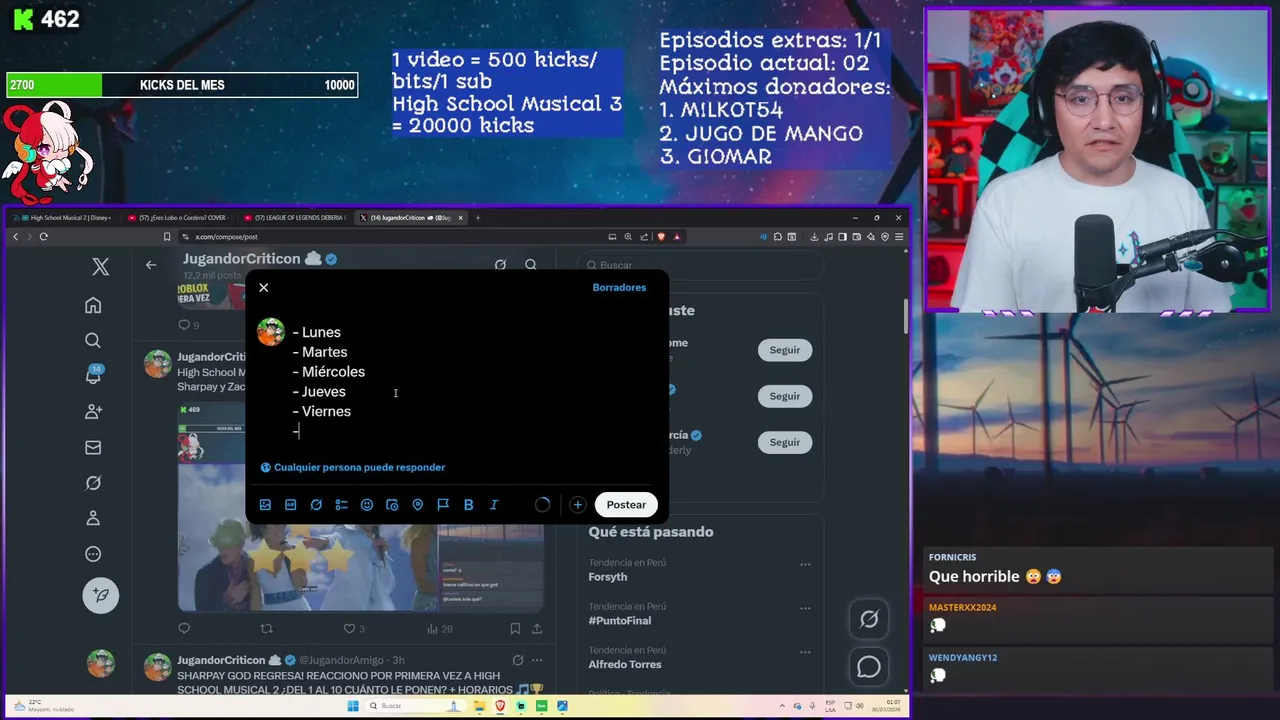The image size is (1280, 720).
Task: Go back with profile back arrow
Action: (151, 265)
